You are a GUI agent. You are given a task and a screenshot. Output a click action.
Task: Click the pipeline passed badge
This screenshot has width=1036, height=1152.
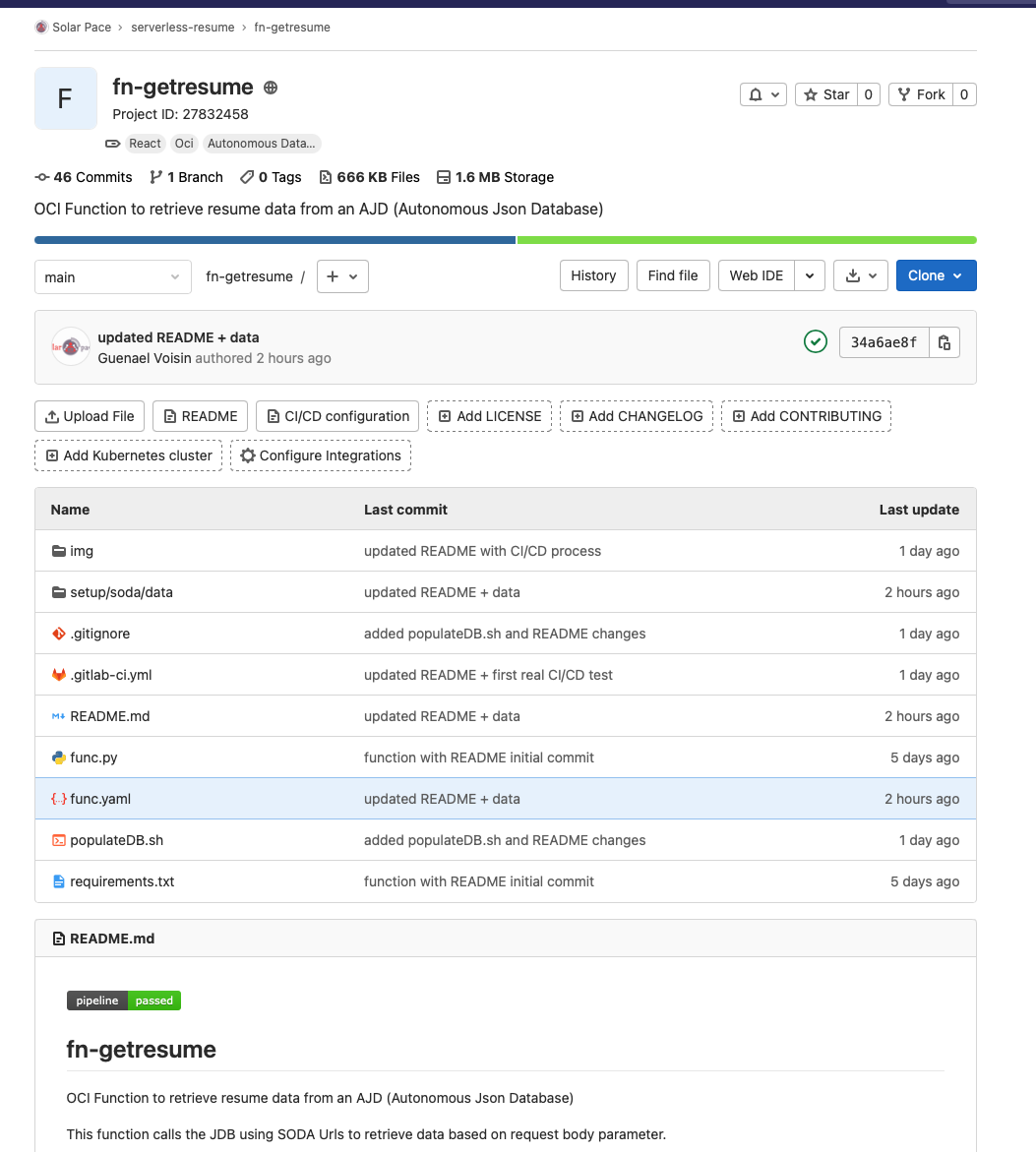(124, 1000)
